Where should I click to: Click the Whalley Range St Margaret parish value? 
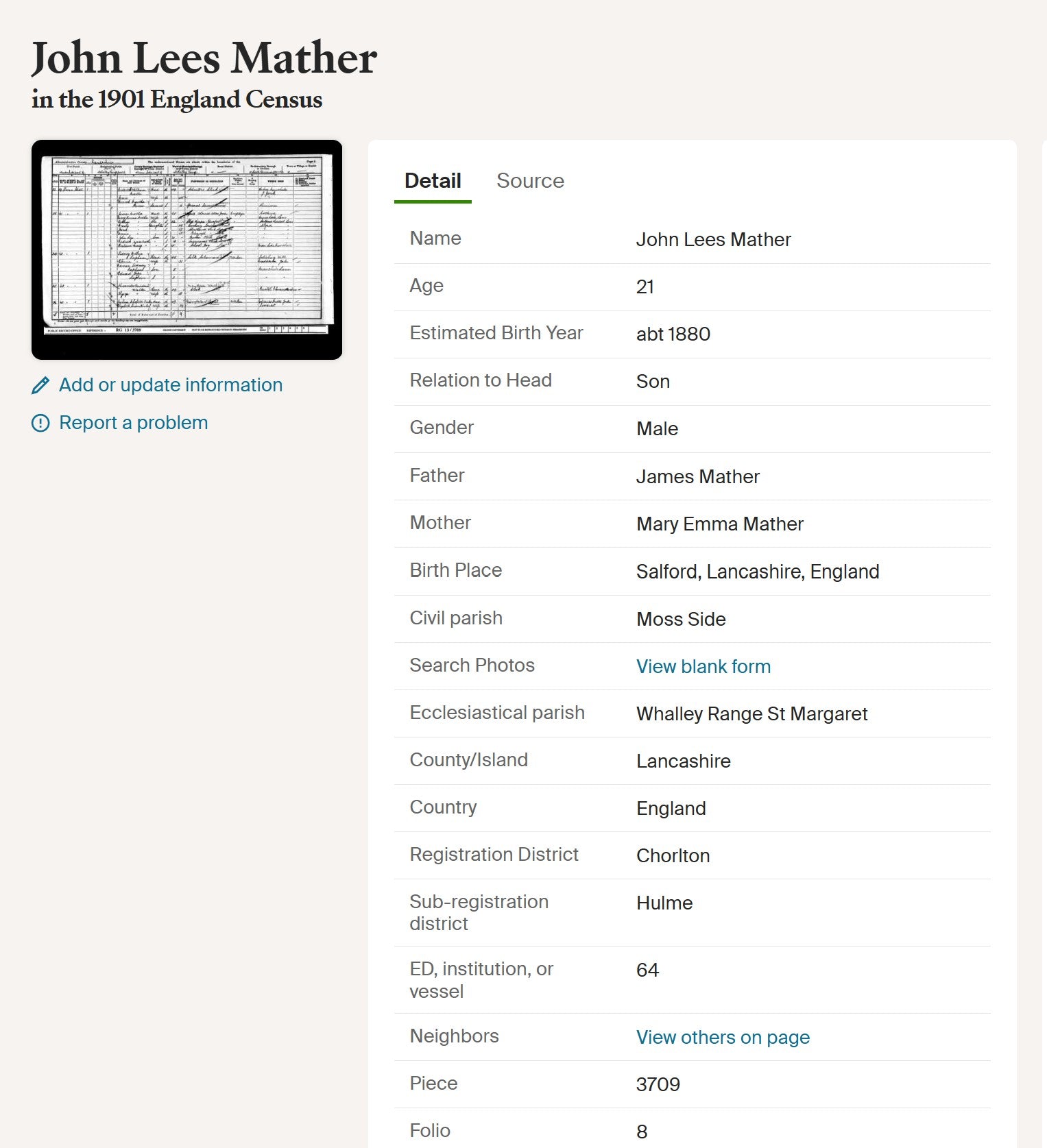pyautogui.click(x=751, y=714)
